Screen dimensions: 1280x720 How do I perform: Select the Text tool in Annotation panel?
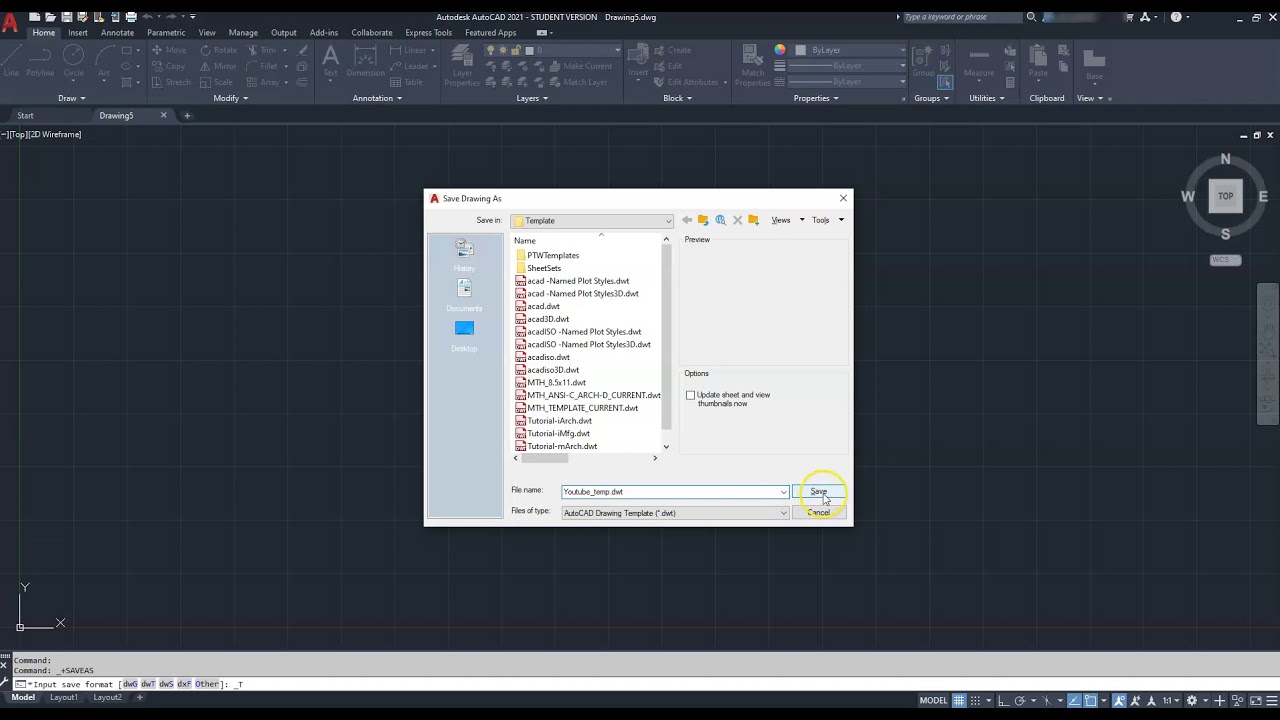[330, 62]
